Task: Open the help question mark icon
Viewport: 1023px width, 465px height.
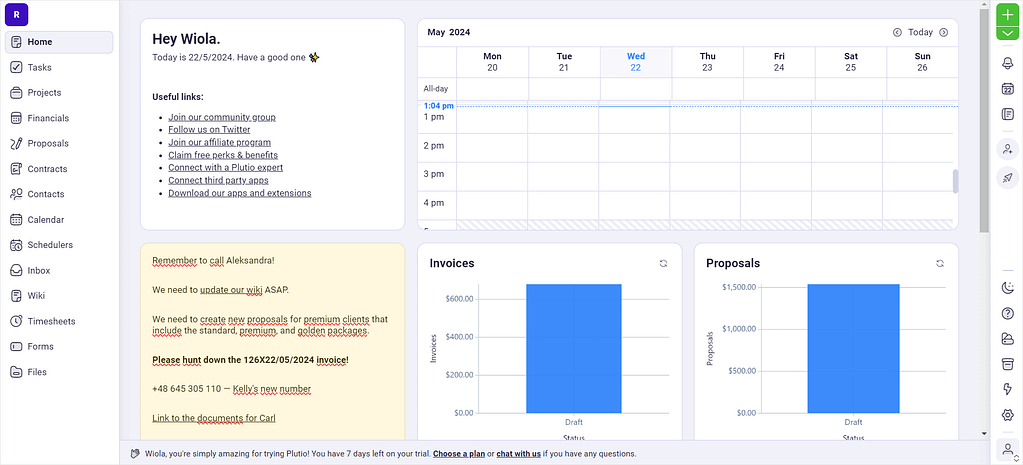Action: click(1007, 313)
